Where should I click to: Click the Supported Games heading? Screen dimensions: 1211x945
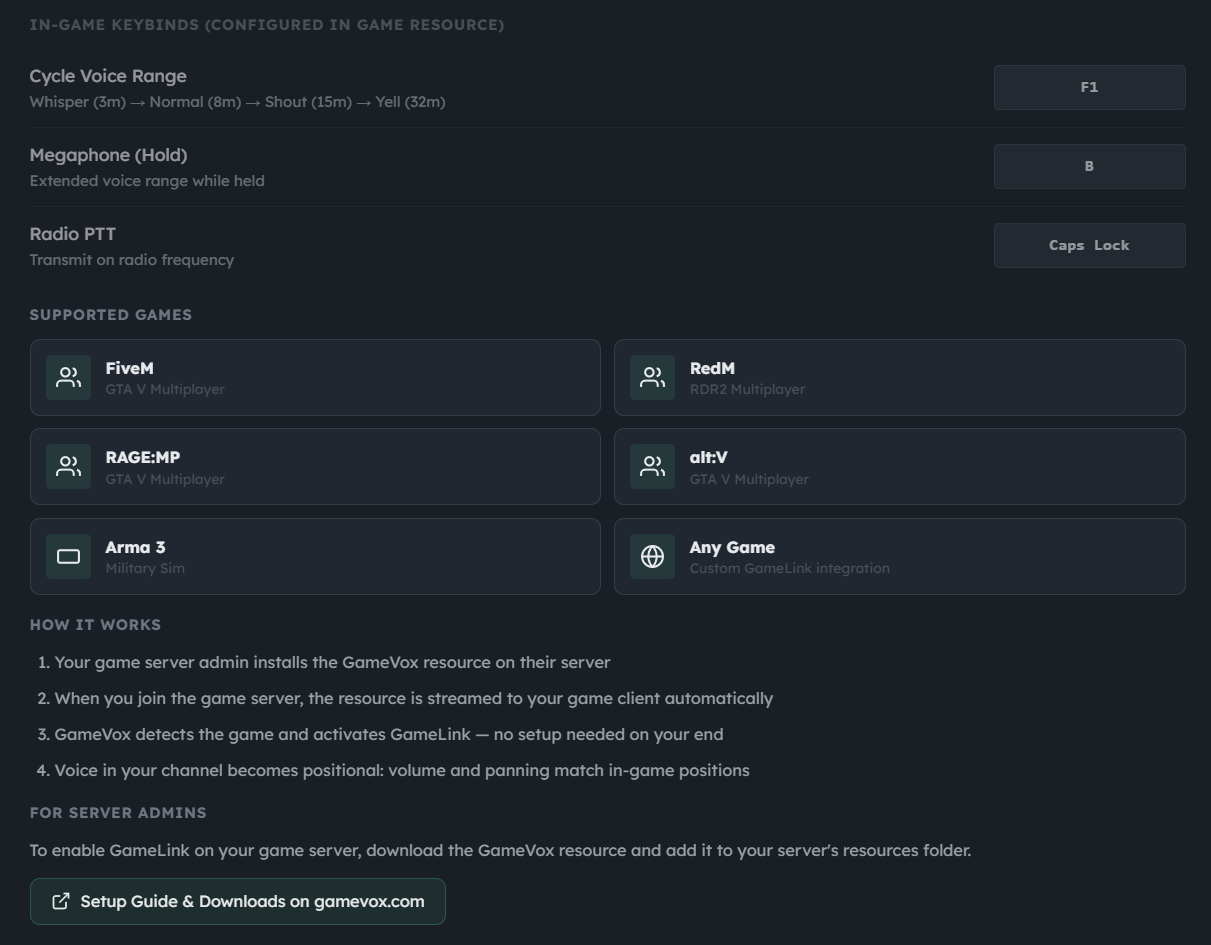coord(111,315)
